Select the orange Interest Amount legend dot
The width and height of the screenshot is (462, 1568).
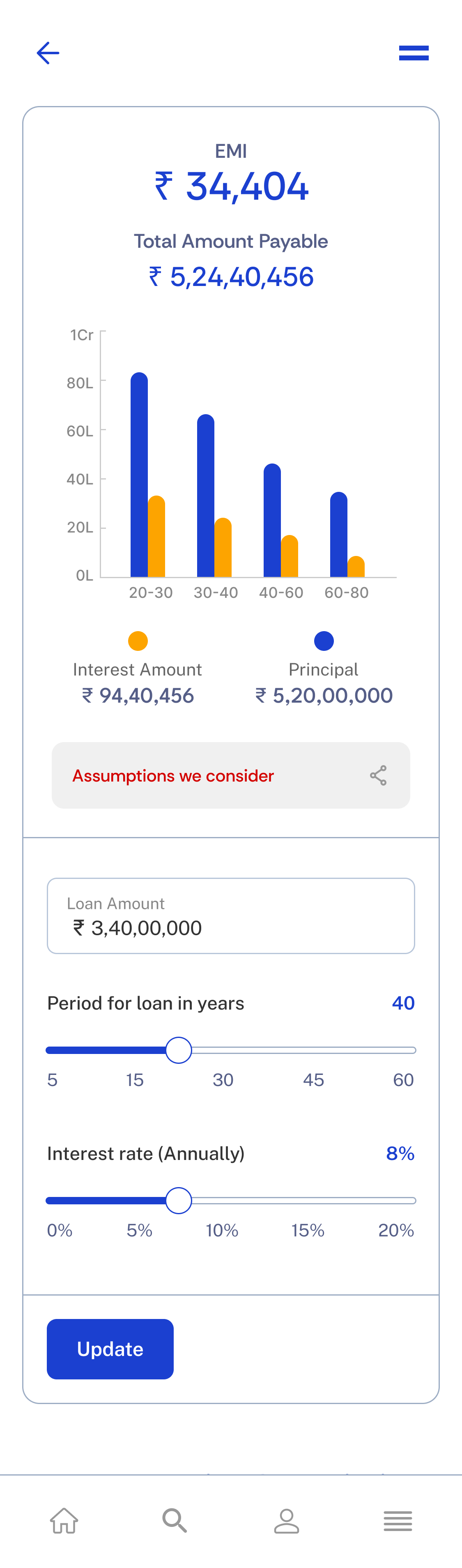pos(138,640)
